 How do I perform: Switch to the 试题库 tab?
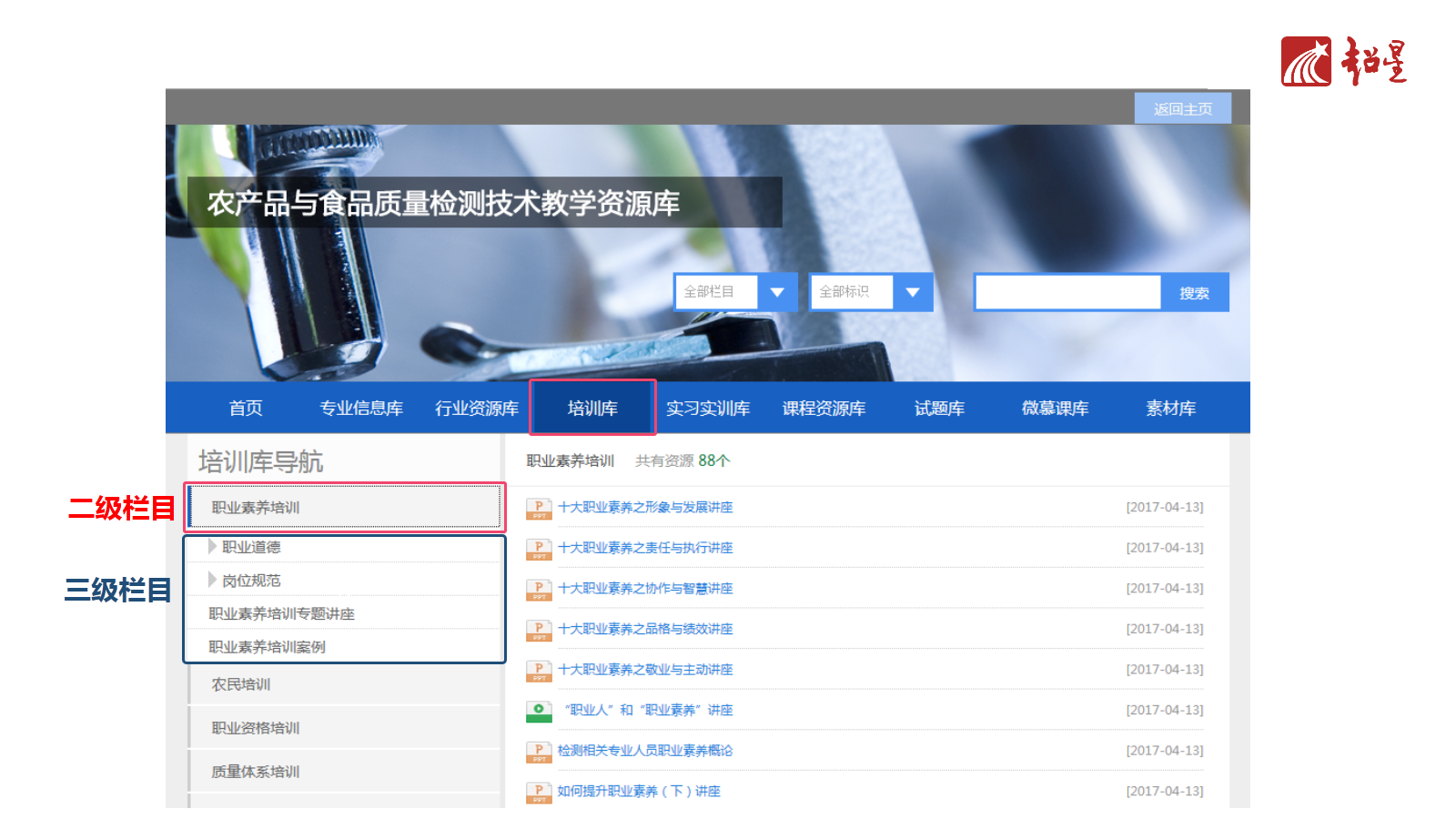[939, 409]
